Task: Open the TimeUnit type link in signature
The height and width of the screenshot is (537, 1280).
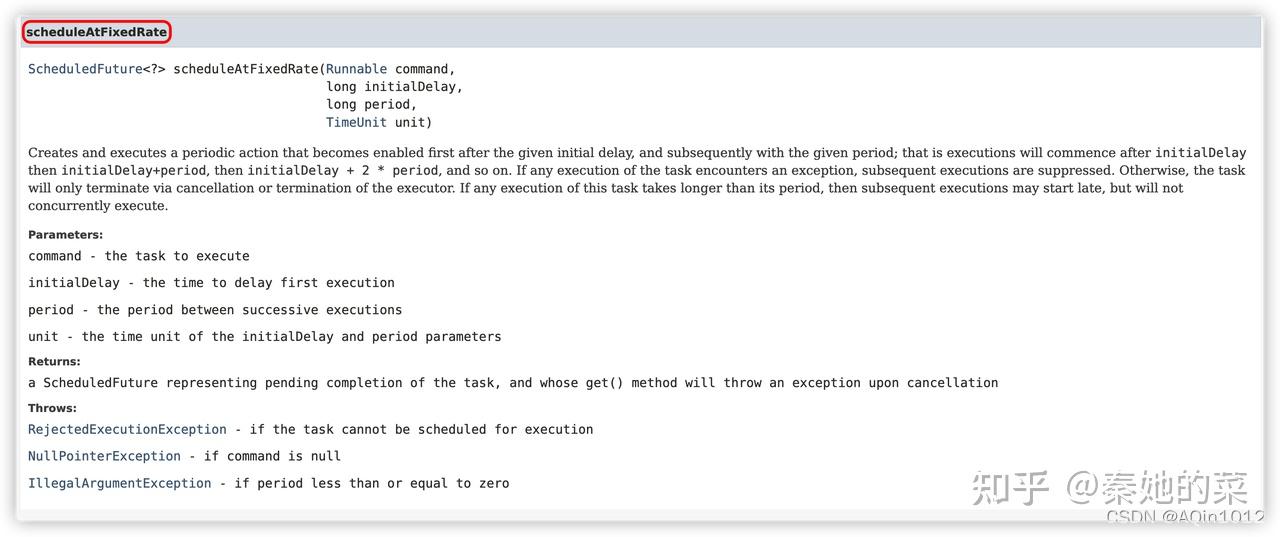Action: tap(356, 122)
